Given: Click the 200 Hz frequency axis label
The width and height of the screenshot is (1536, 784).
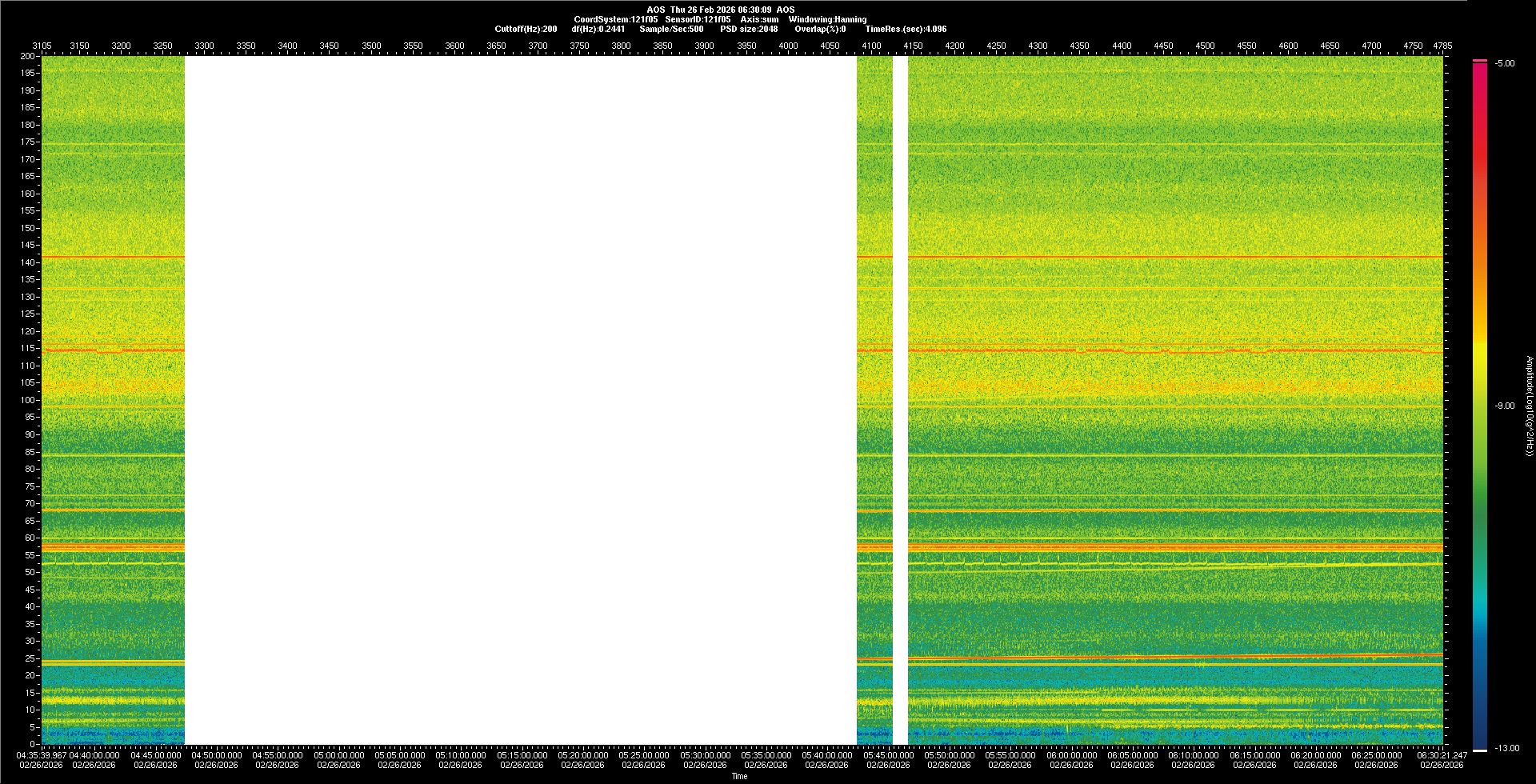Looking at the screenshot, I should click(x=27, y=56).
